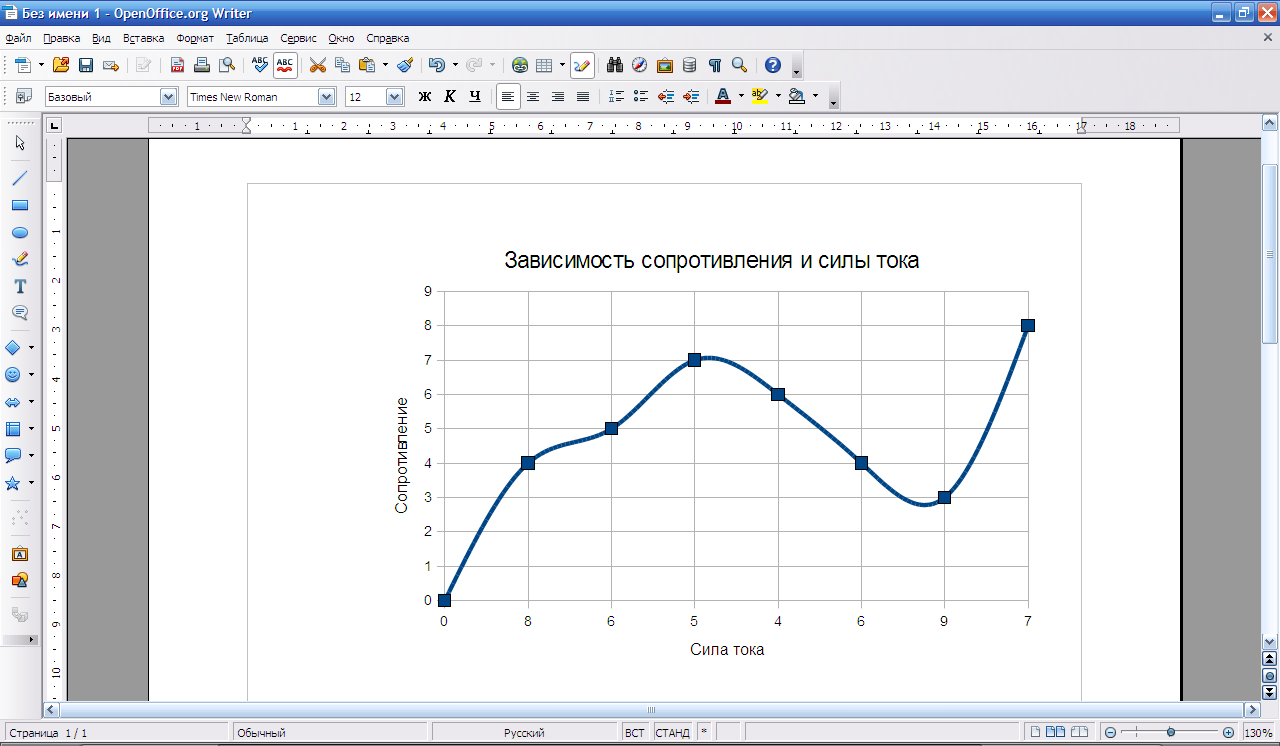Insert a hyperlink icon

pos(520,65)
